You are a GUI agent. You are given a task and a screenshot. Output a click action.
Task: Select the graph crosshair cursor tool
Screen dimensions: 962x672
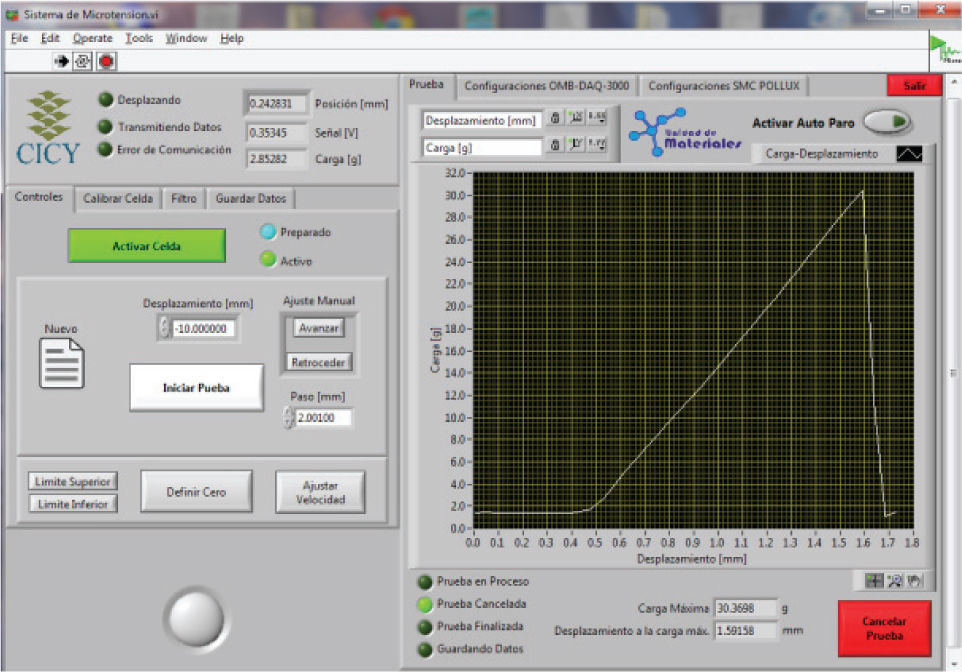click(x=876, y=580)
